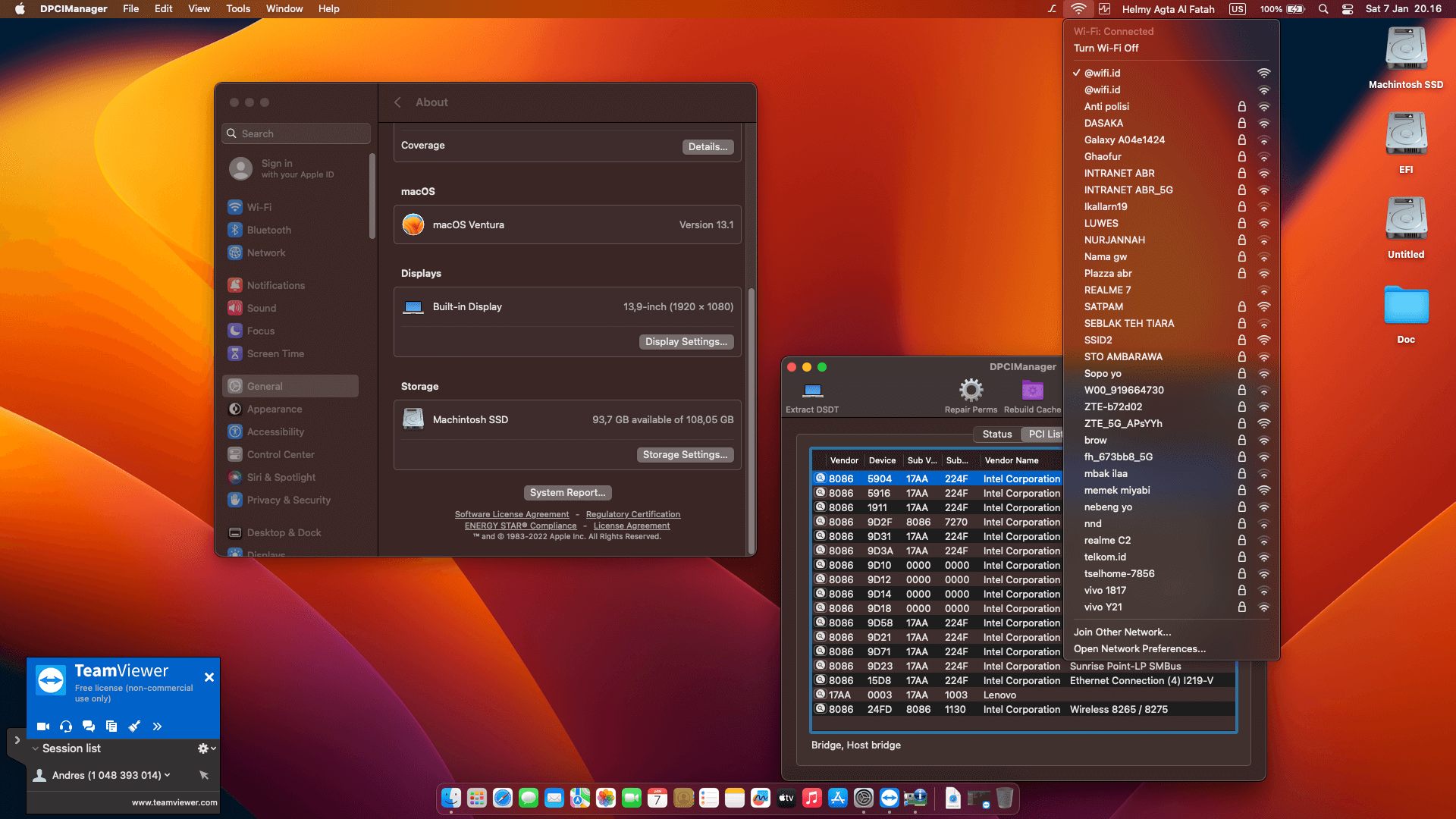Turn Wi-Fi Off from the Wi-Fi menu
This screenshot has width=1456, height=819.
point(1106,48)
